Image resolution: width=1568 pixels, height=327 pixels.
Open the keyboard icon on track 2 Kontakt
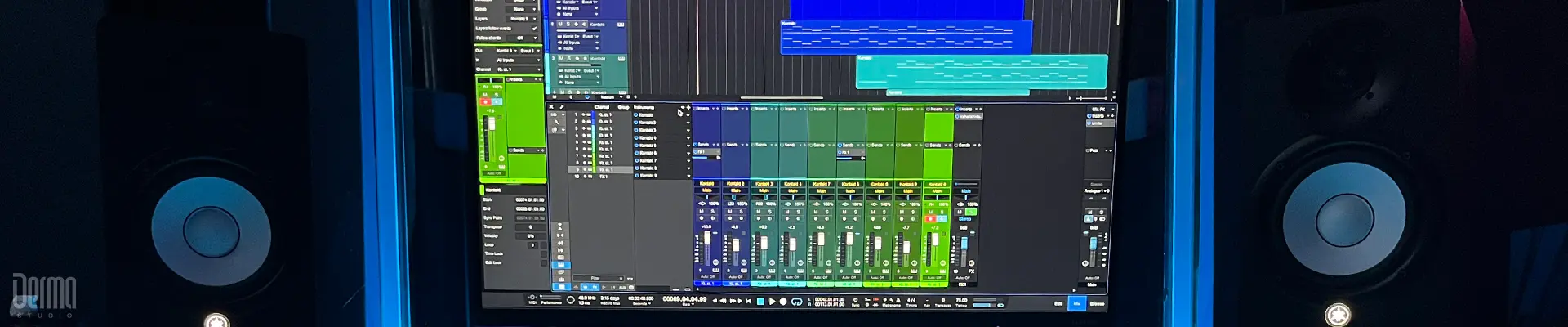pyautogui.click(x=621, y=25)
